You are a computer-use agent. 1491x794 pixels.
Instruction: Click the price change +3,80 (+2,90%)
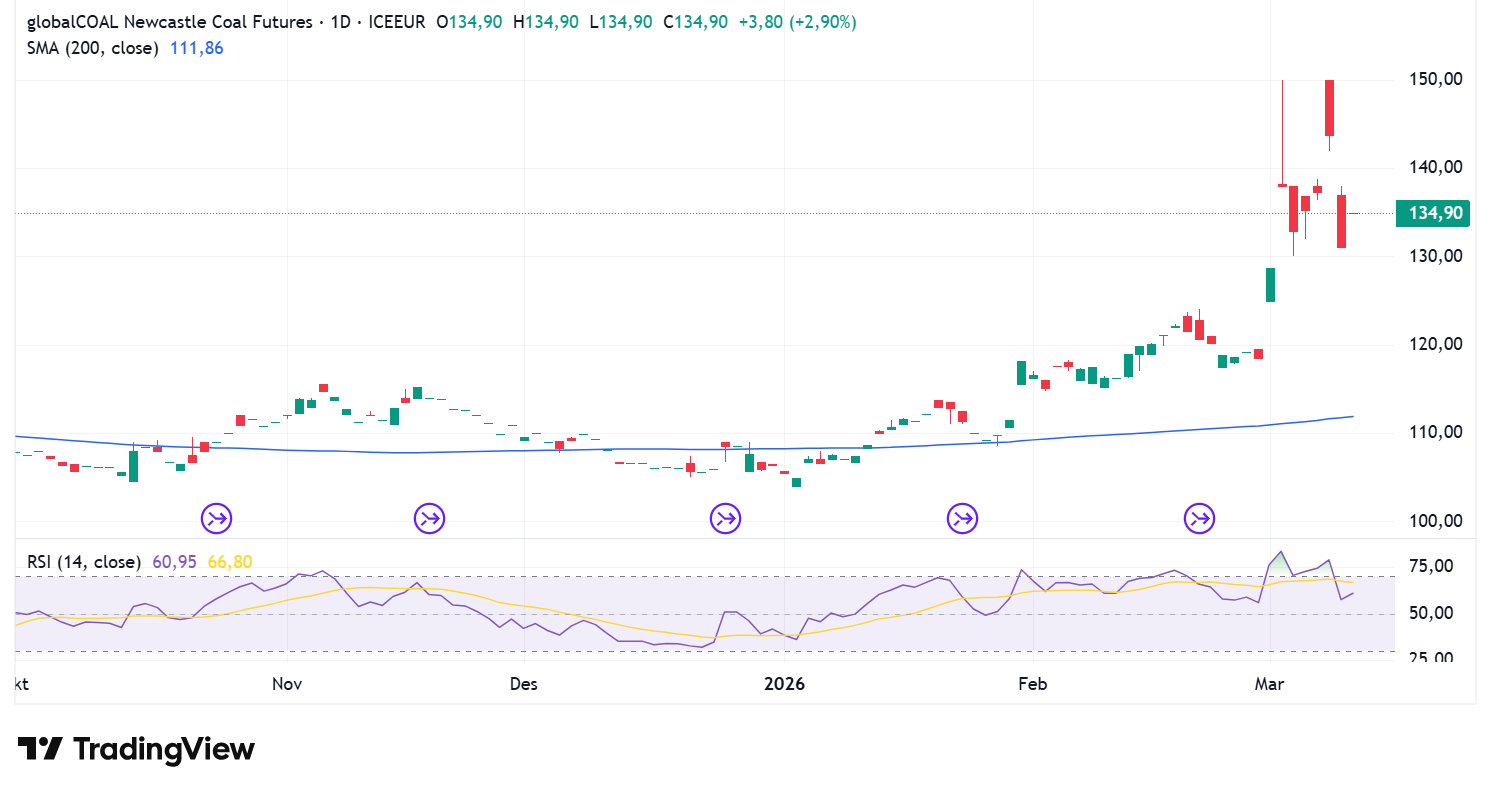(x=797, y=22)
